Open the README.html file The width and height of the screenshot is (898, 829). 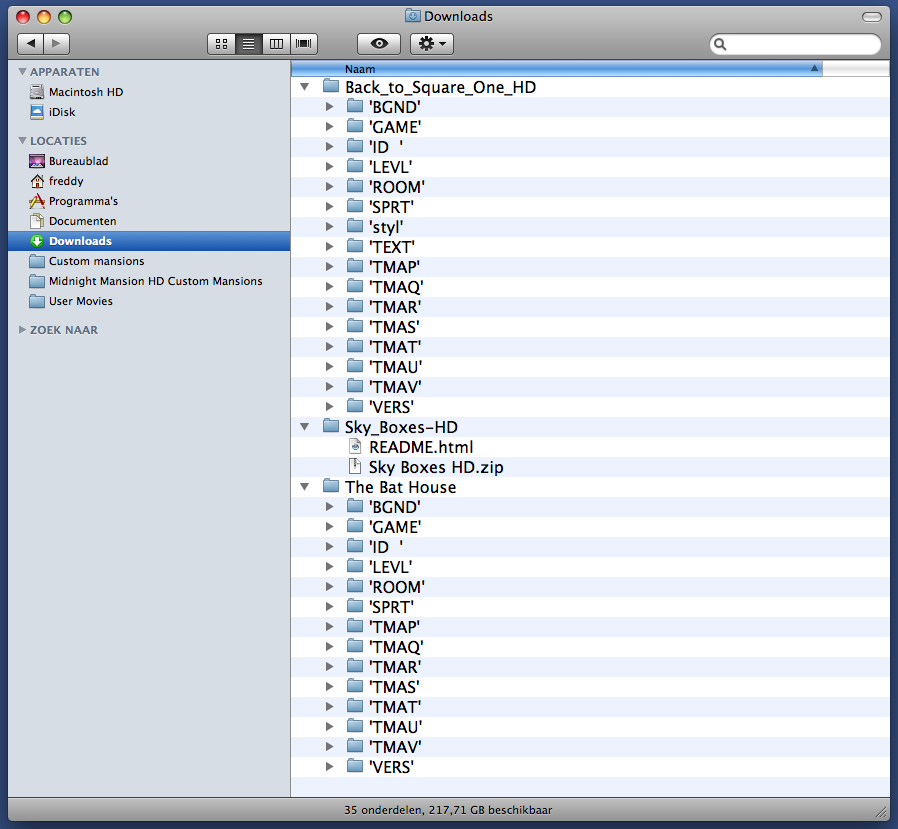coord(420,447)
